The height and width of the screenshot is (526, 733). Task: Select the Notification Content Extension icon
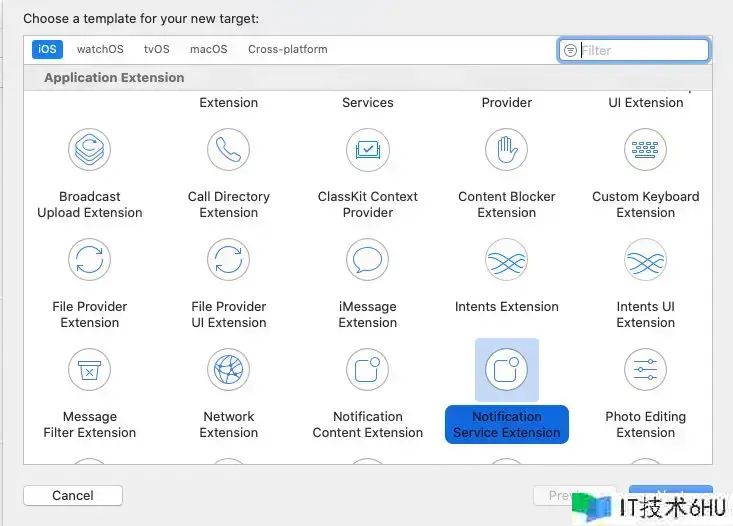pos(367,370)
